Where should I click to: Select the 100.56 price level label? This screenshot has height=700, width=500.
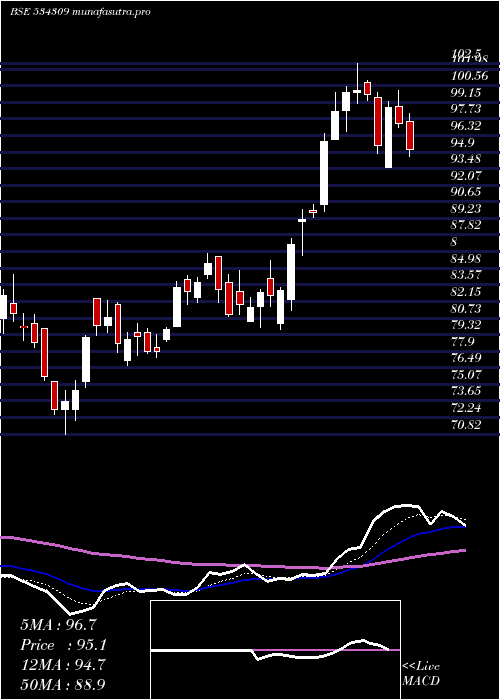tap(469, 76)
